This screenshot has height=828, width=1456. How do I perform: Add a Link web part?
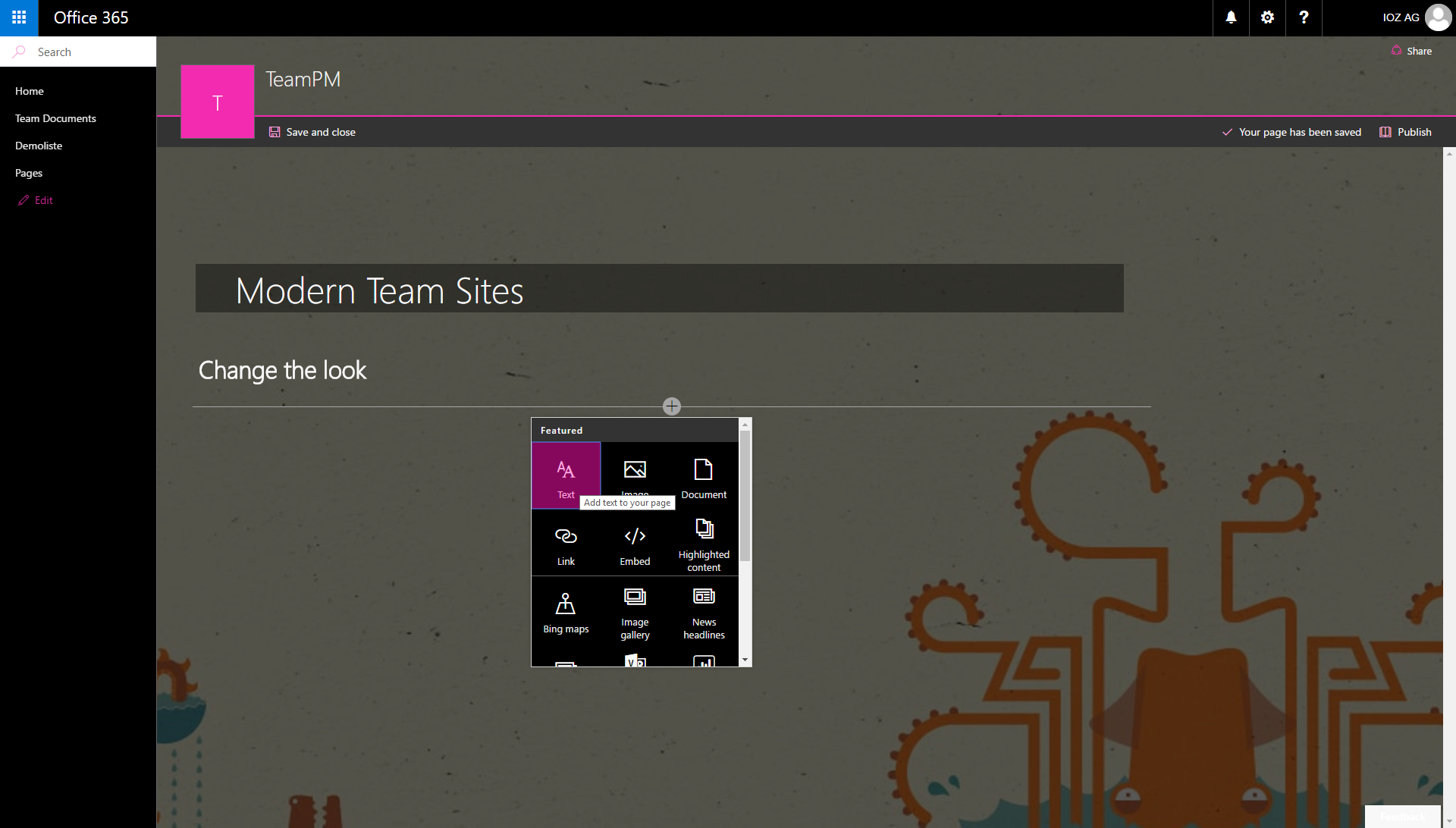coord(566,543)
